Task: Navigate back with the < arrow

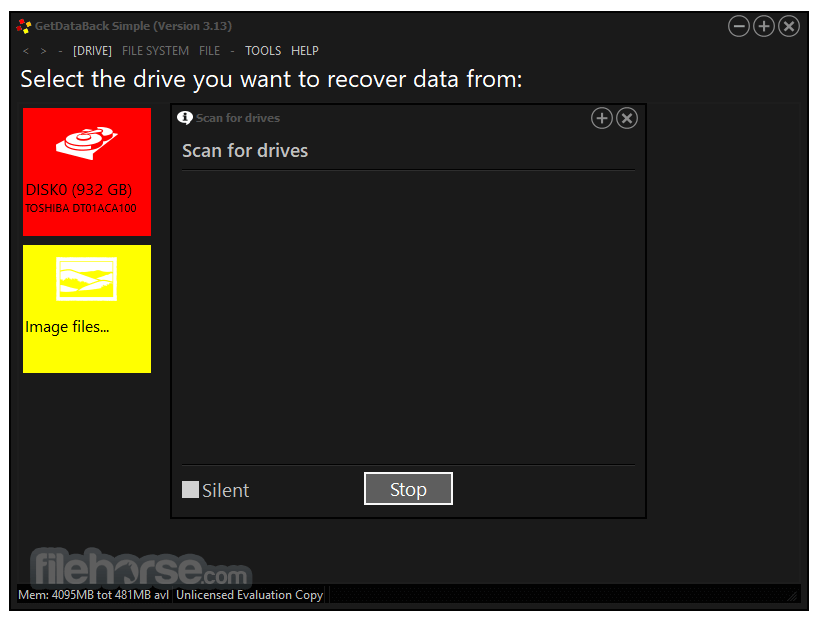Action: (x=26, y=51)
